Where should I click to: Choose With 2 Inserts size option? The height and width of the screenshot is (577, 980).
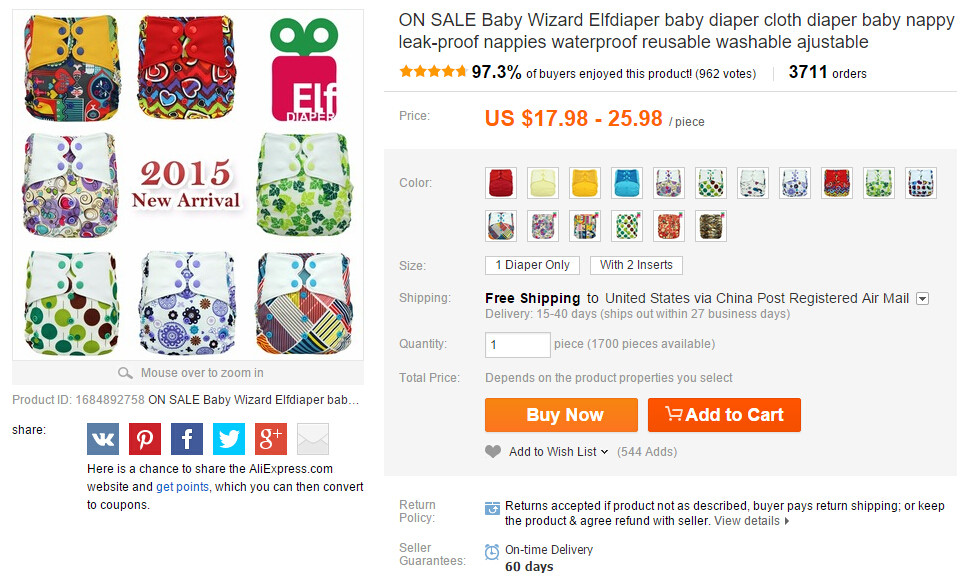pyautogui.click(x=636, y=265)
